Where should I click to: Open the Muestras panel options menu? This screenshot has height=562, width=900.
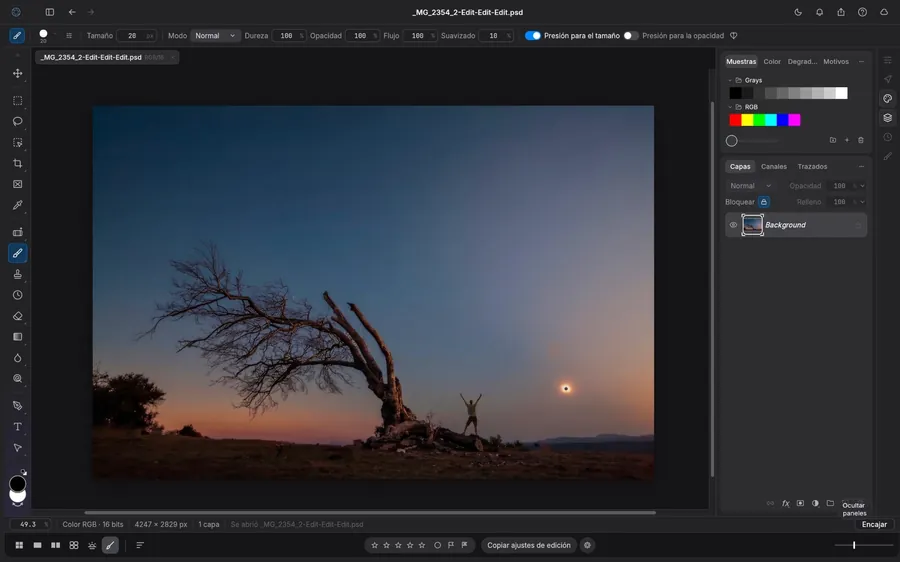[x=861, y=61]
